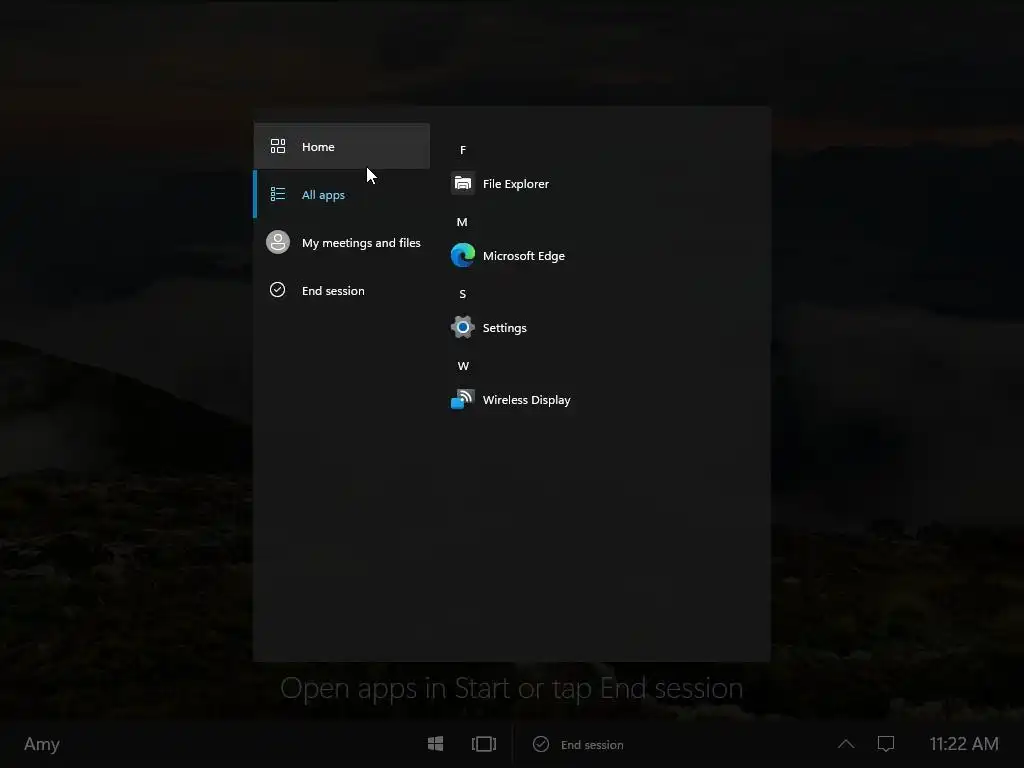
Task: Click the File Explorer app label
Action: click(516, 184)
